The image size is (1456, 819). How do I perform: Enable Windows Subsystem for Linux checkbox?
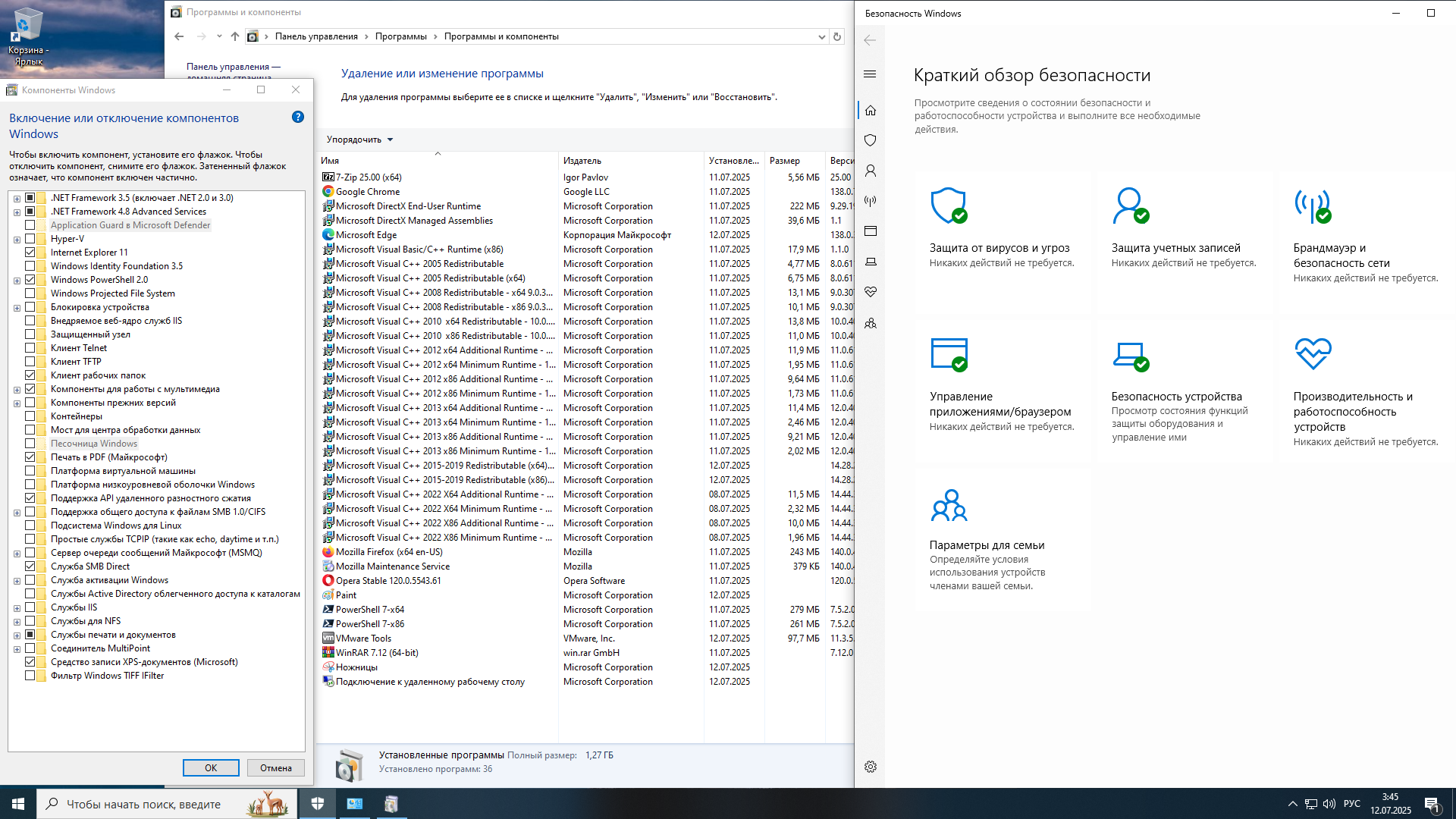30,526
